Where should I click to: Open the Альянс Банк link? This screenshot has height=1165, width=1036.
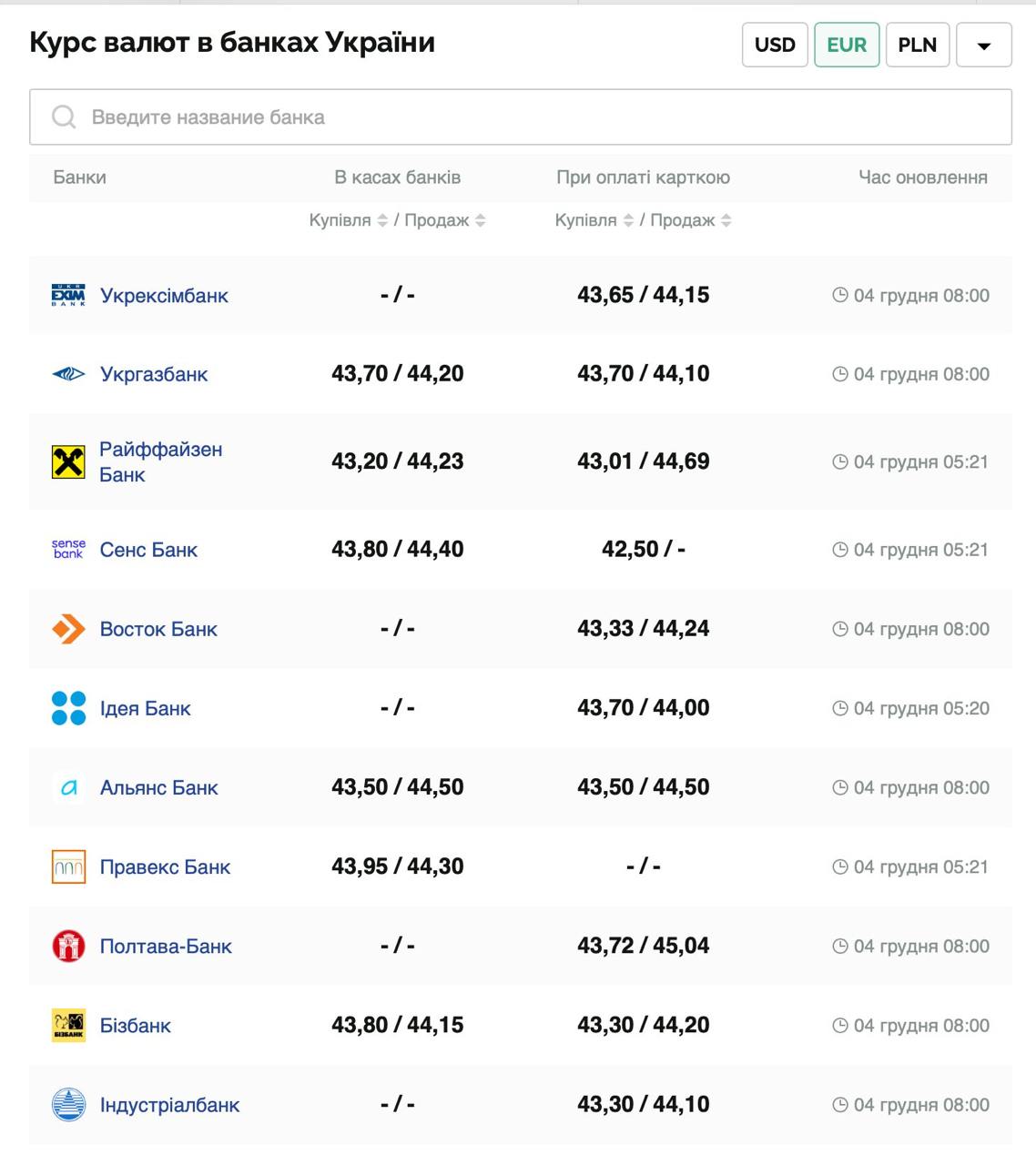coord(158,788)
